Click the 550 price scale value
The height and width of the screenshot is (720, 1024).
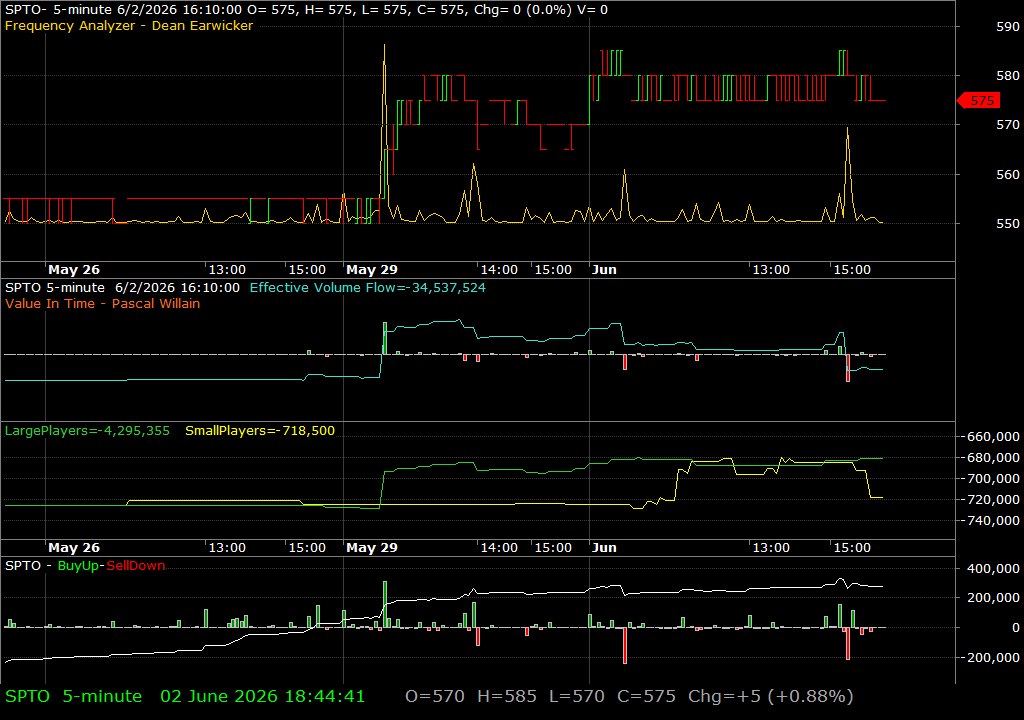click(x=1008, y=223)
